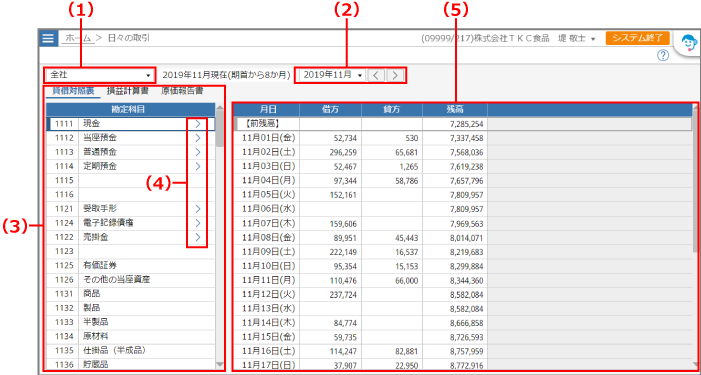
Task: Open detail arrow for 受取手形
Action: point(198,209)
